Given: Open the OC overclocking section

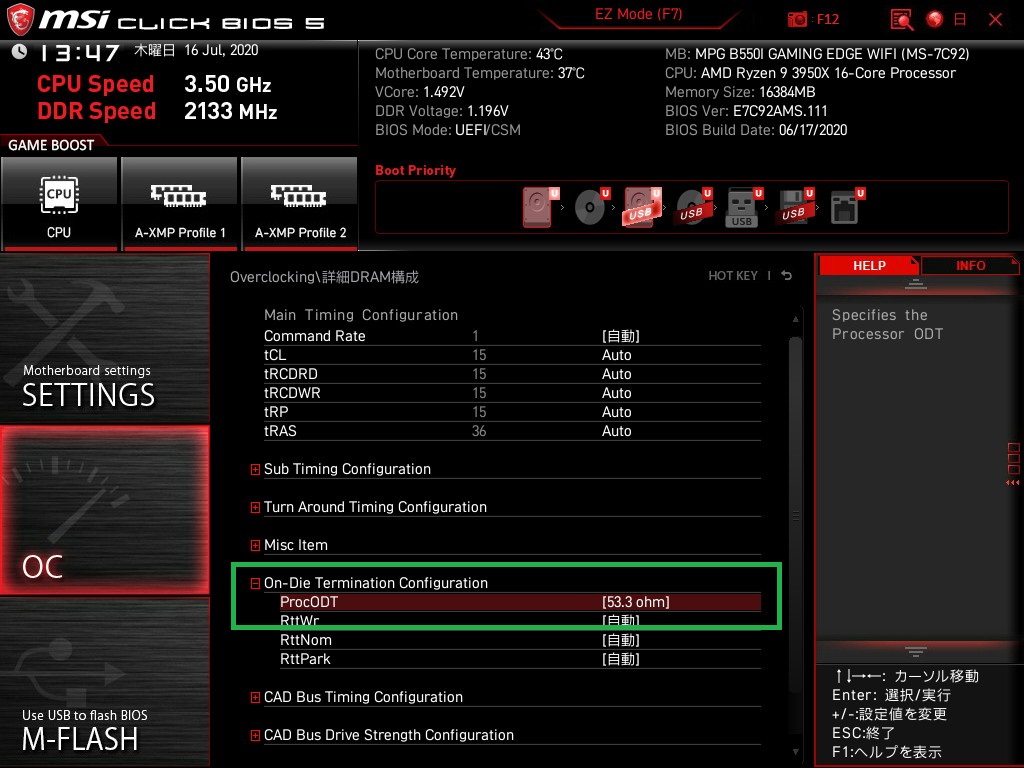Looking at the screenshot, I should (104, 510).
